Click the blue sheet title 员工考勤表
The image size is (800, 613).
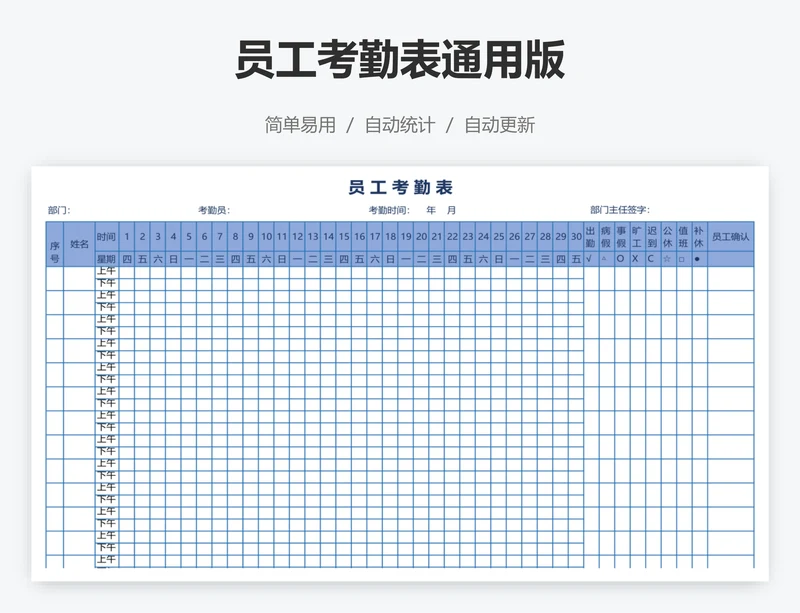point(401,187)
